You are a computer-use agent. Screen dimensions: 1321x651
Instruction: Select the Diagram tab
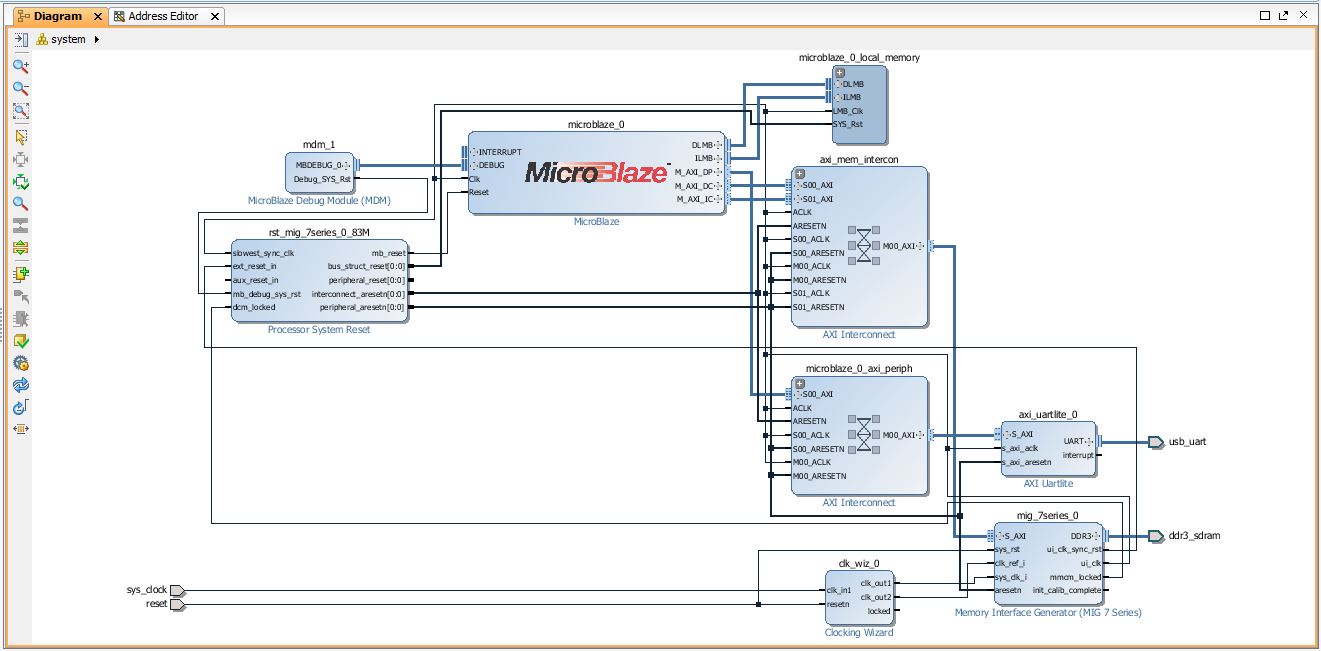pyautogui.click(x=57, y=16)
